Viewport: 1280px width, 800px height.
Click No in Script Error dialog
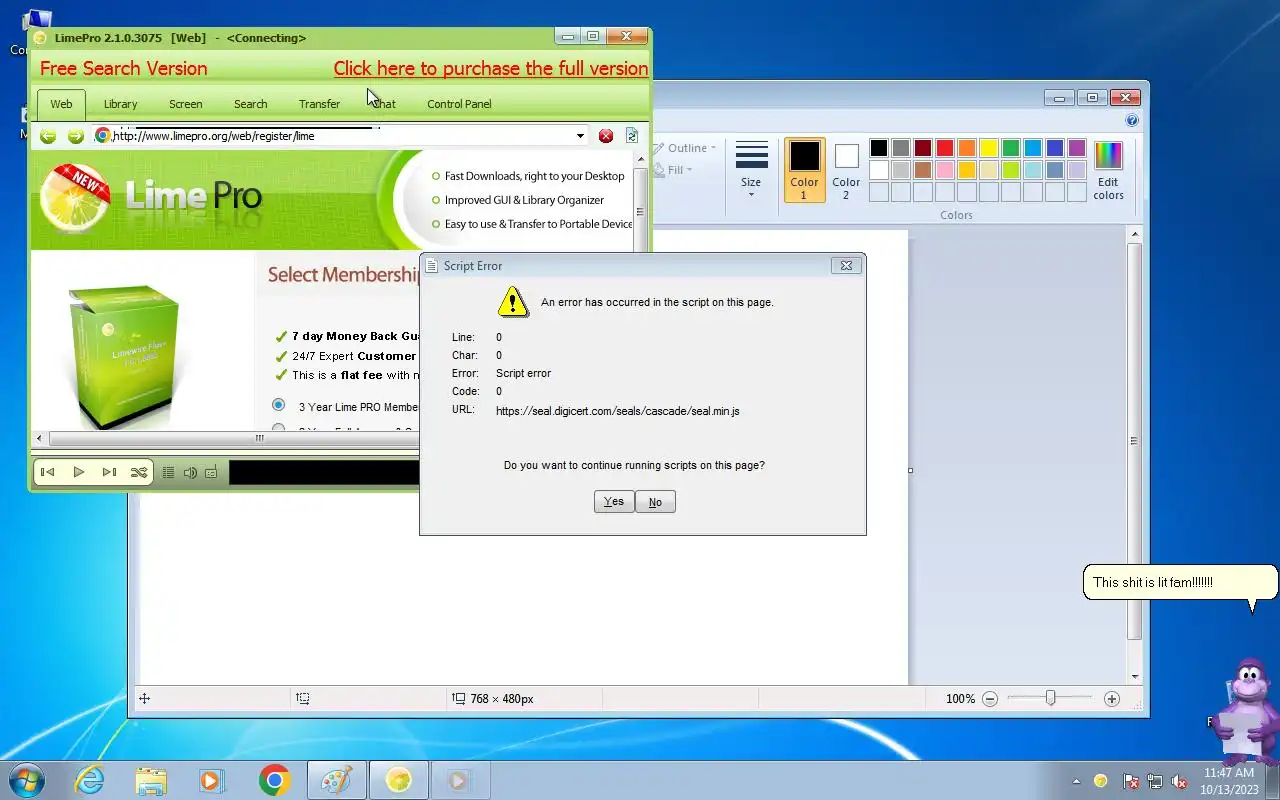pyautogui.click(x=655, y=502)
